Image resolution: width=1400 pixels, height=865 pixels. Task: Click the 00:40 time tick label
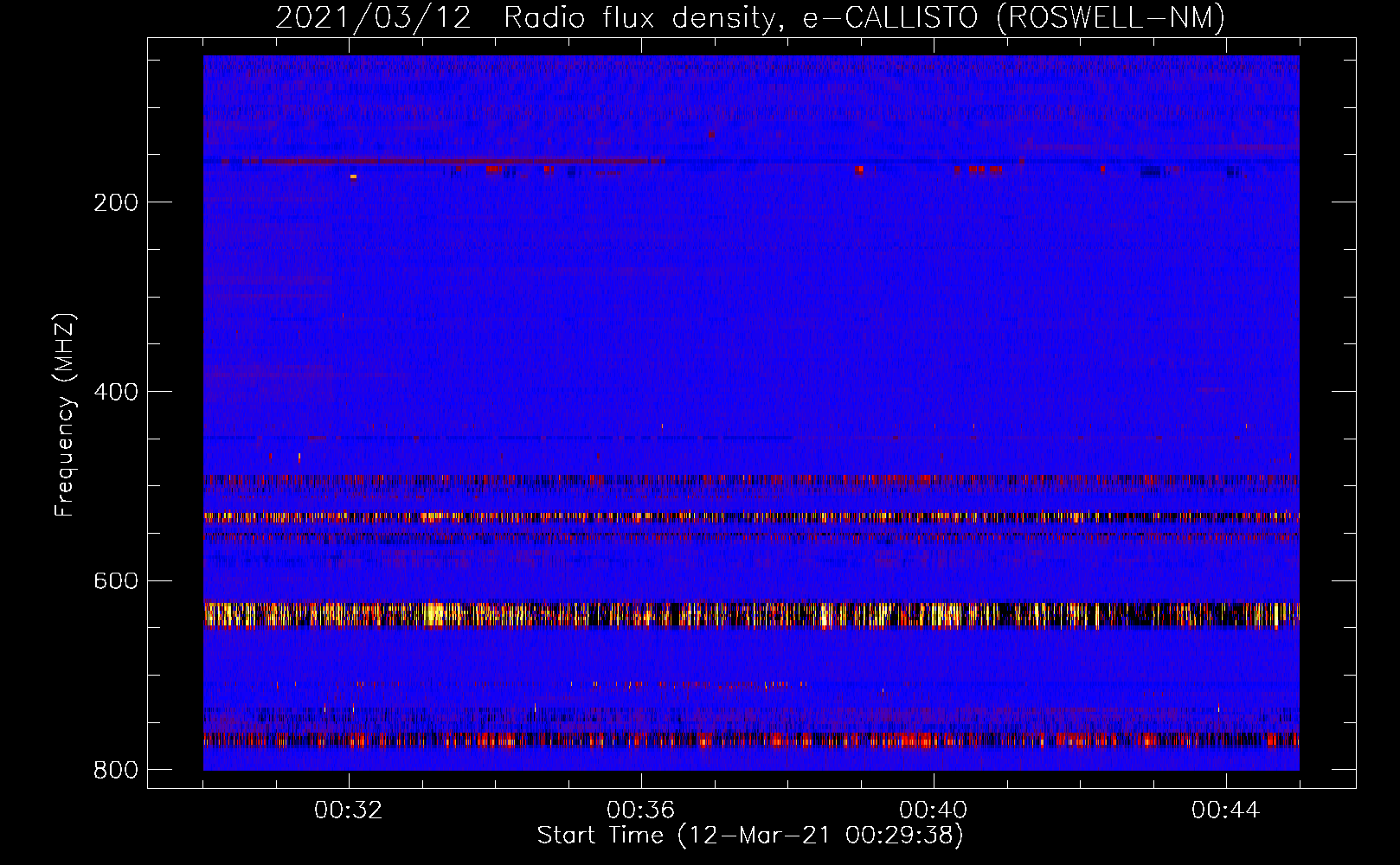pyautogui.click(x=934, y=811)
